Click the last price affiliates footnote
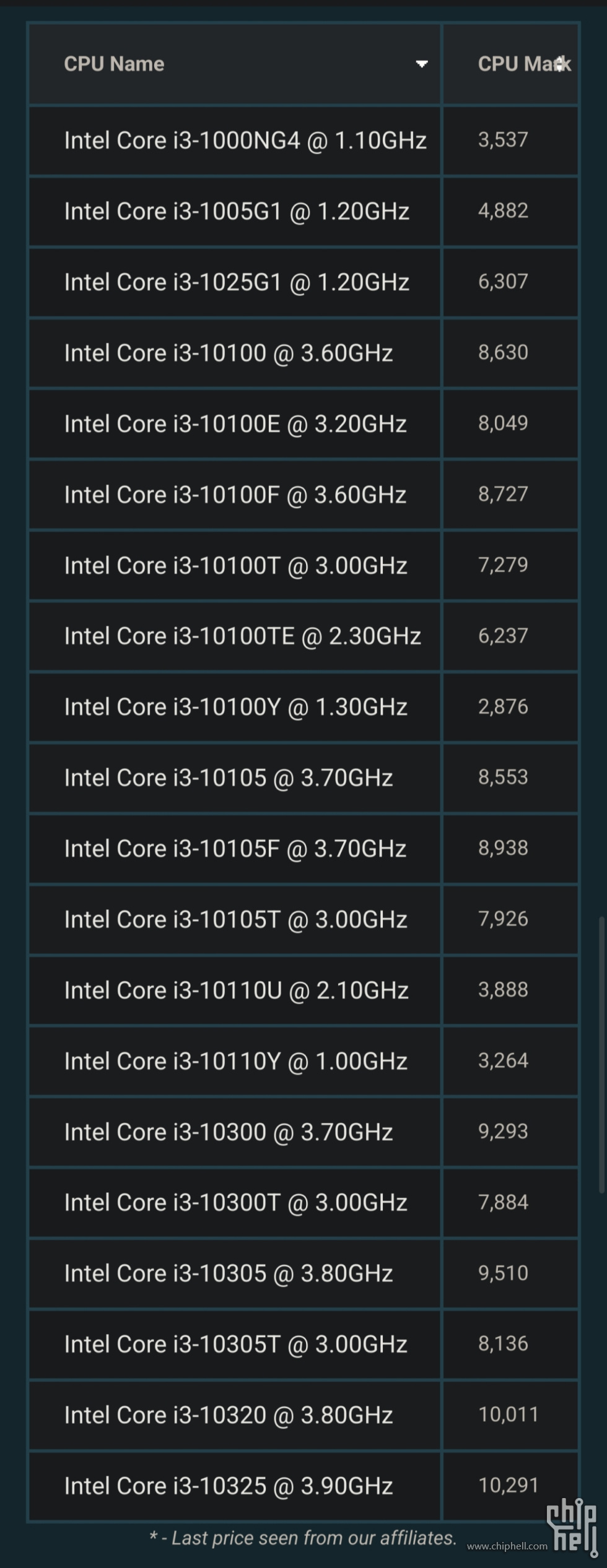 click(x=303, y=1538)
